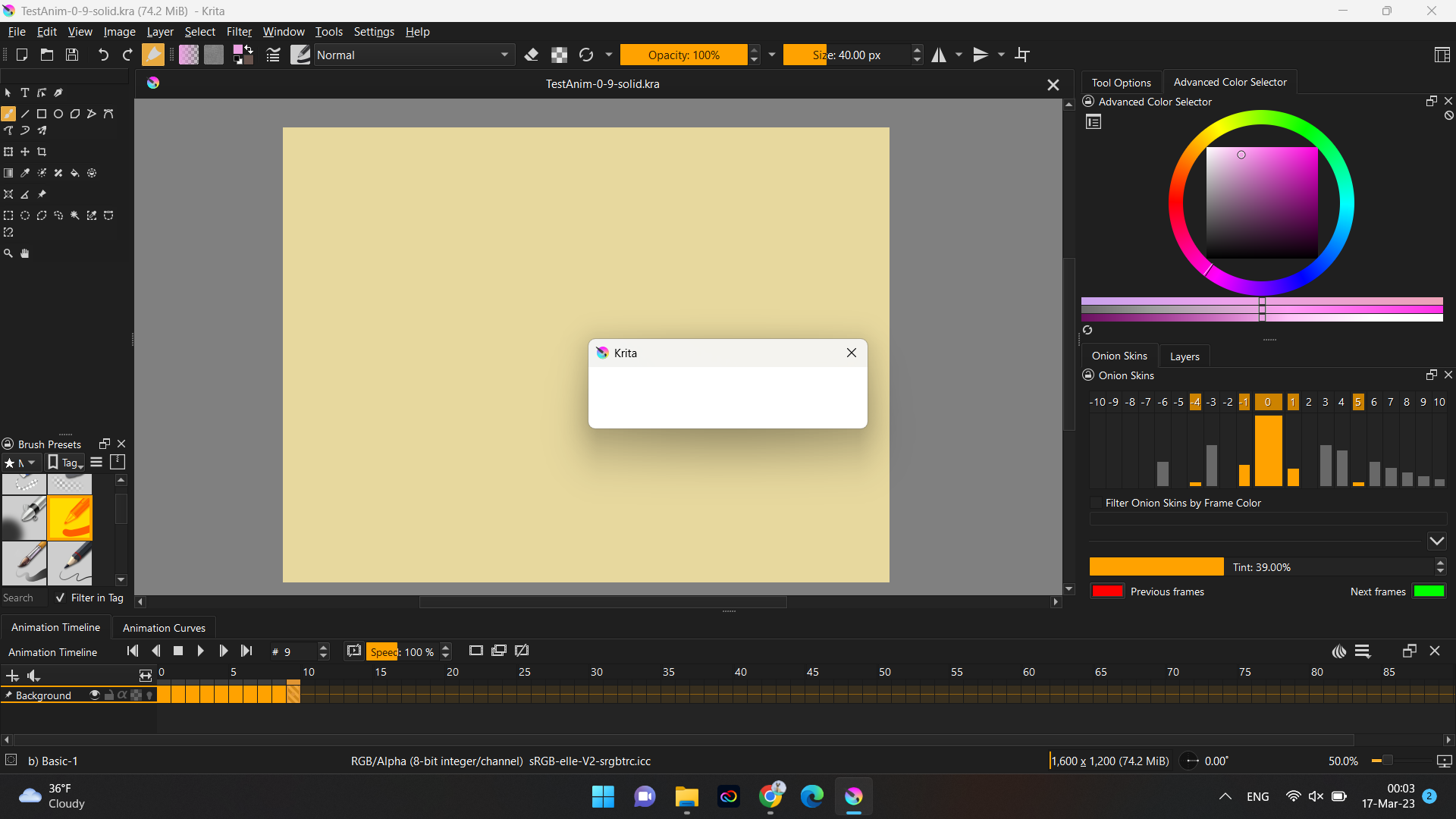
Task: Choose the Rectangular Selection tool
Action: (8, 215)
